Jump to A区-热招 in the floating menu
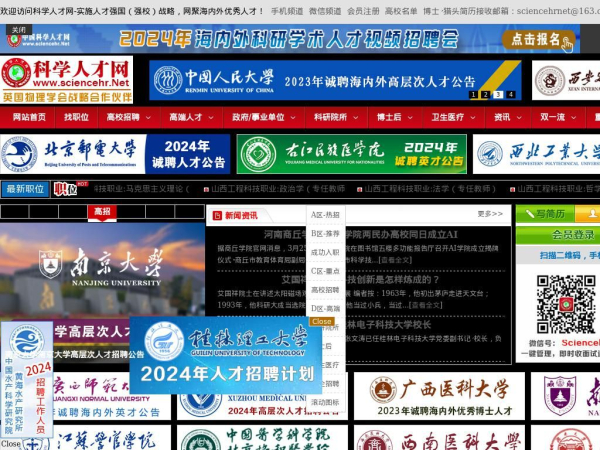 click(x=325, y=215)
